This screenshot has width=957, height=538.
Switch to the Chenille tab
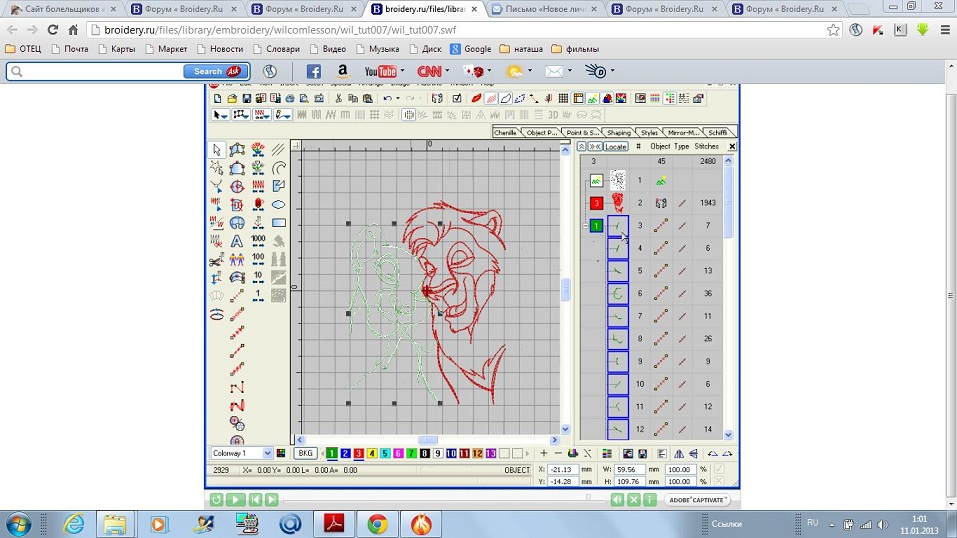tap(506, 132)
